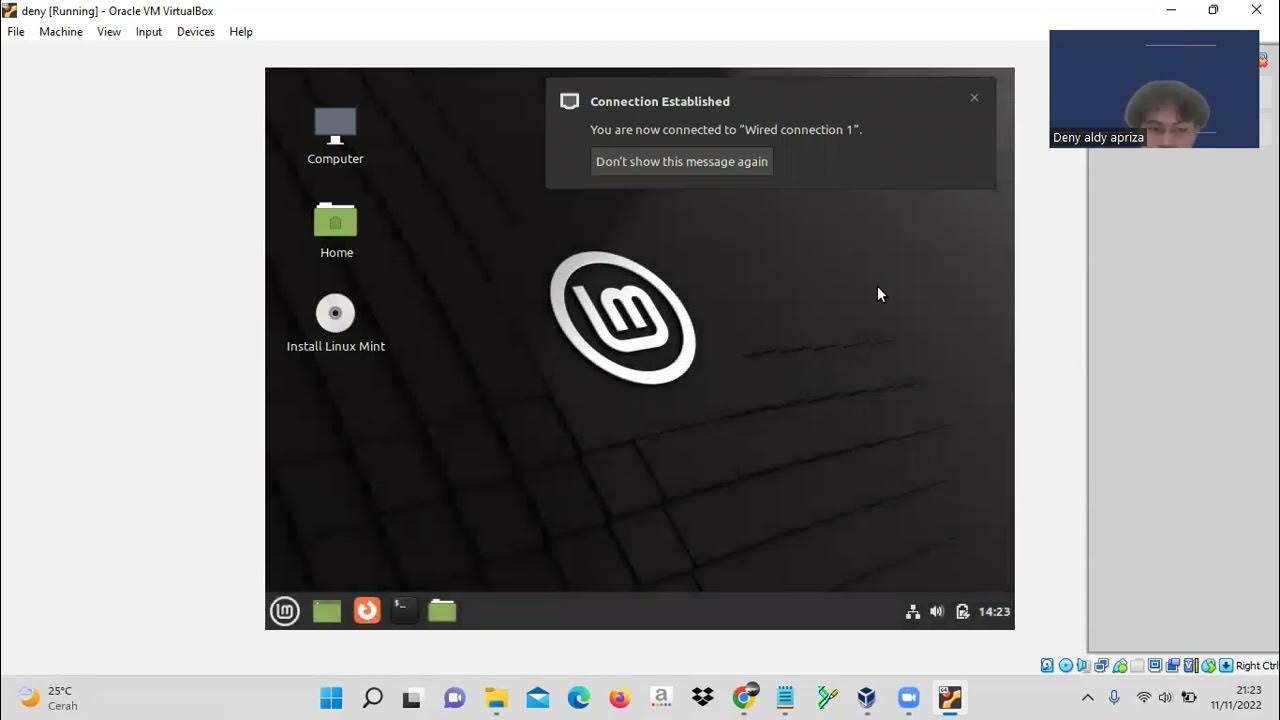Click the Right Ctrl host key label
The height and width of the screenshot is (720, 1280).
[x=1257, y=666]
